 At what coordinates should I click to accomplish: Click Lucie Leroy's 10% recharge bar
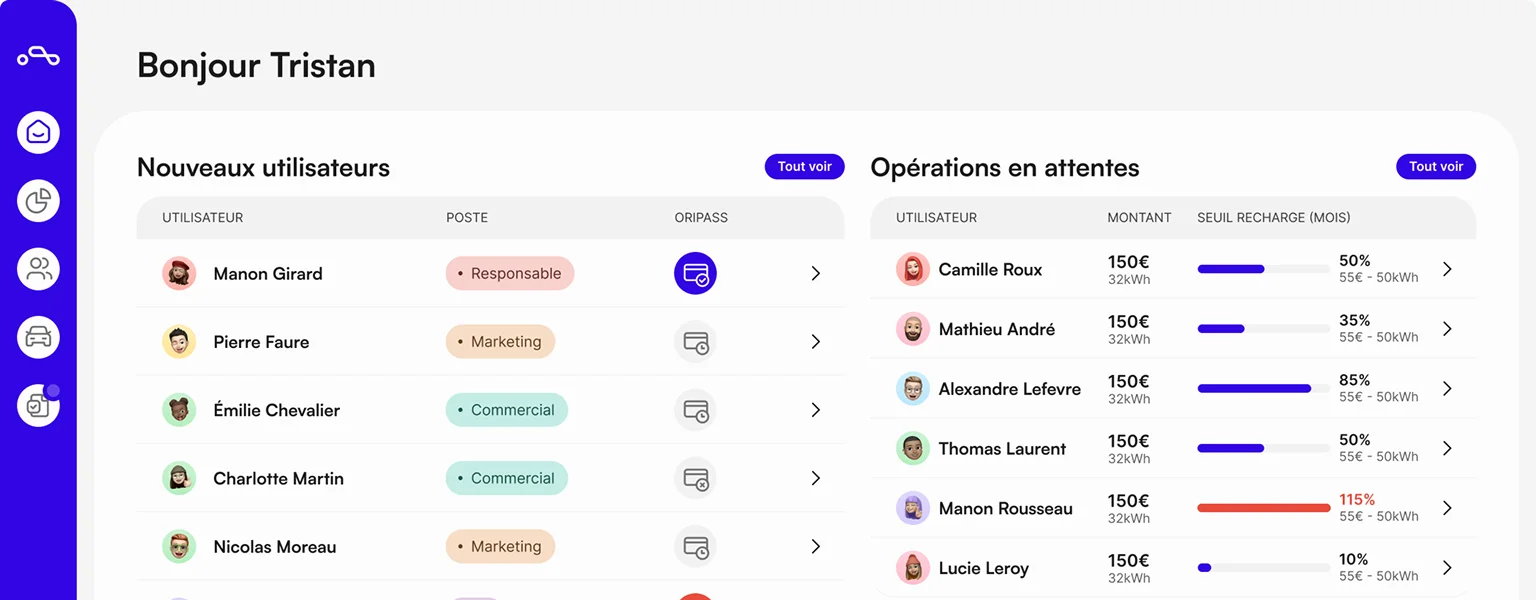pyautogui.click(x=1264, y=568)
